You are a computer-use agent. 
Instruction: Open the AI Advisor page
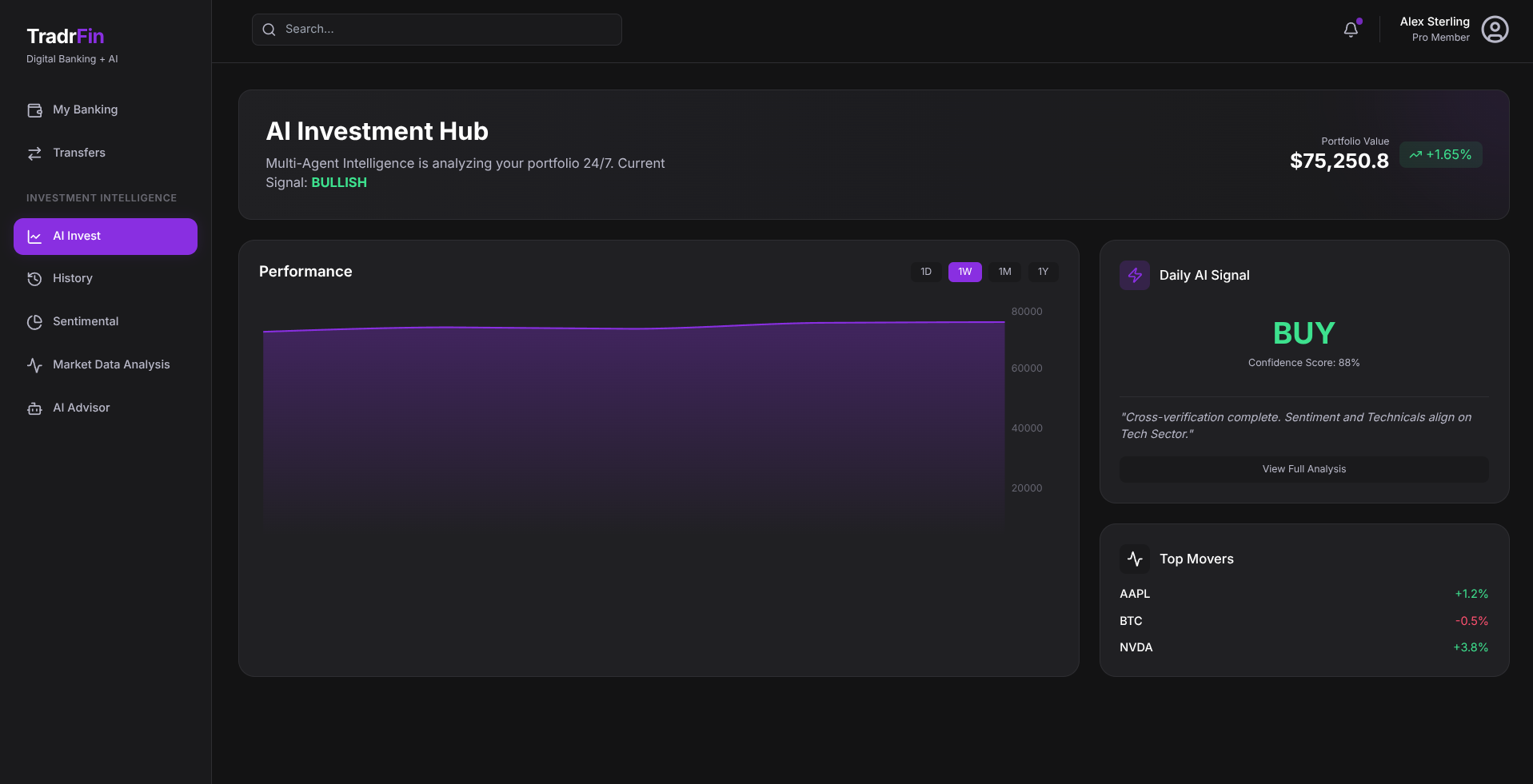pyautogui.click(x=106, y=408)
